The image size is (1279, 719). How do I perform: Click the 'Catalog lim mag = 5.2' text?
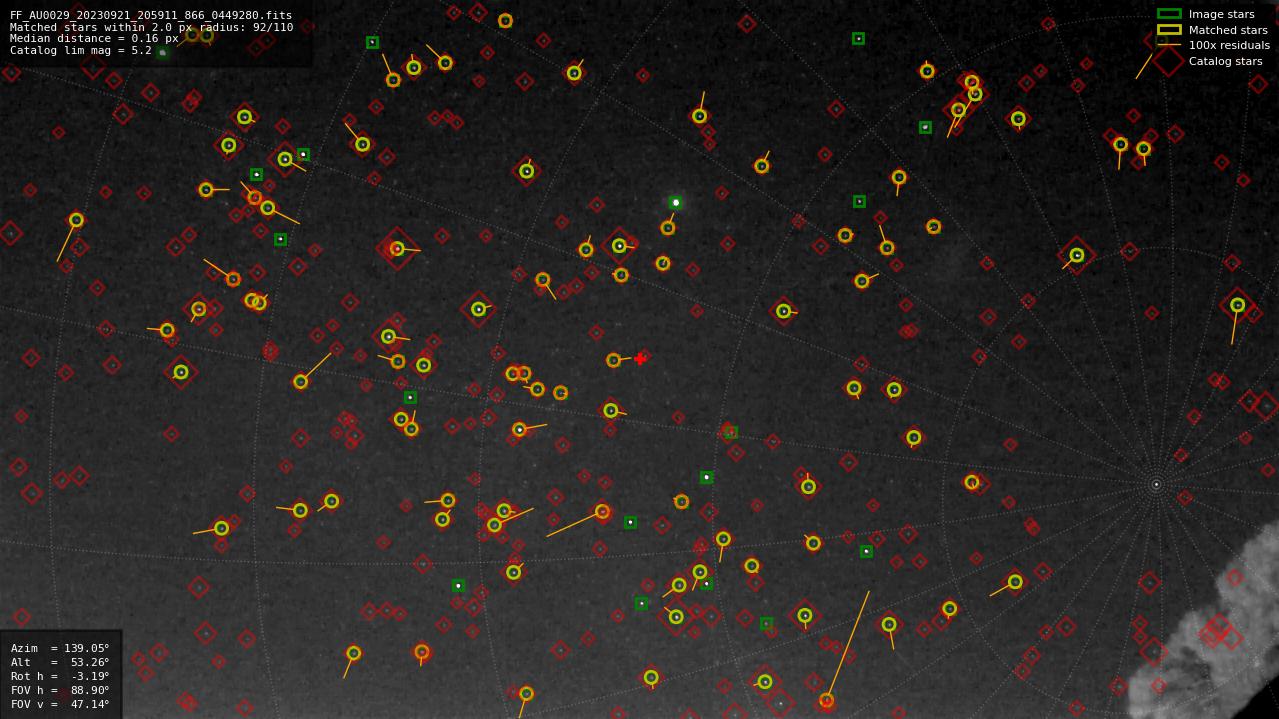coord(81,50)
